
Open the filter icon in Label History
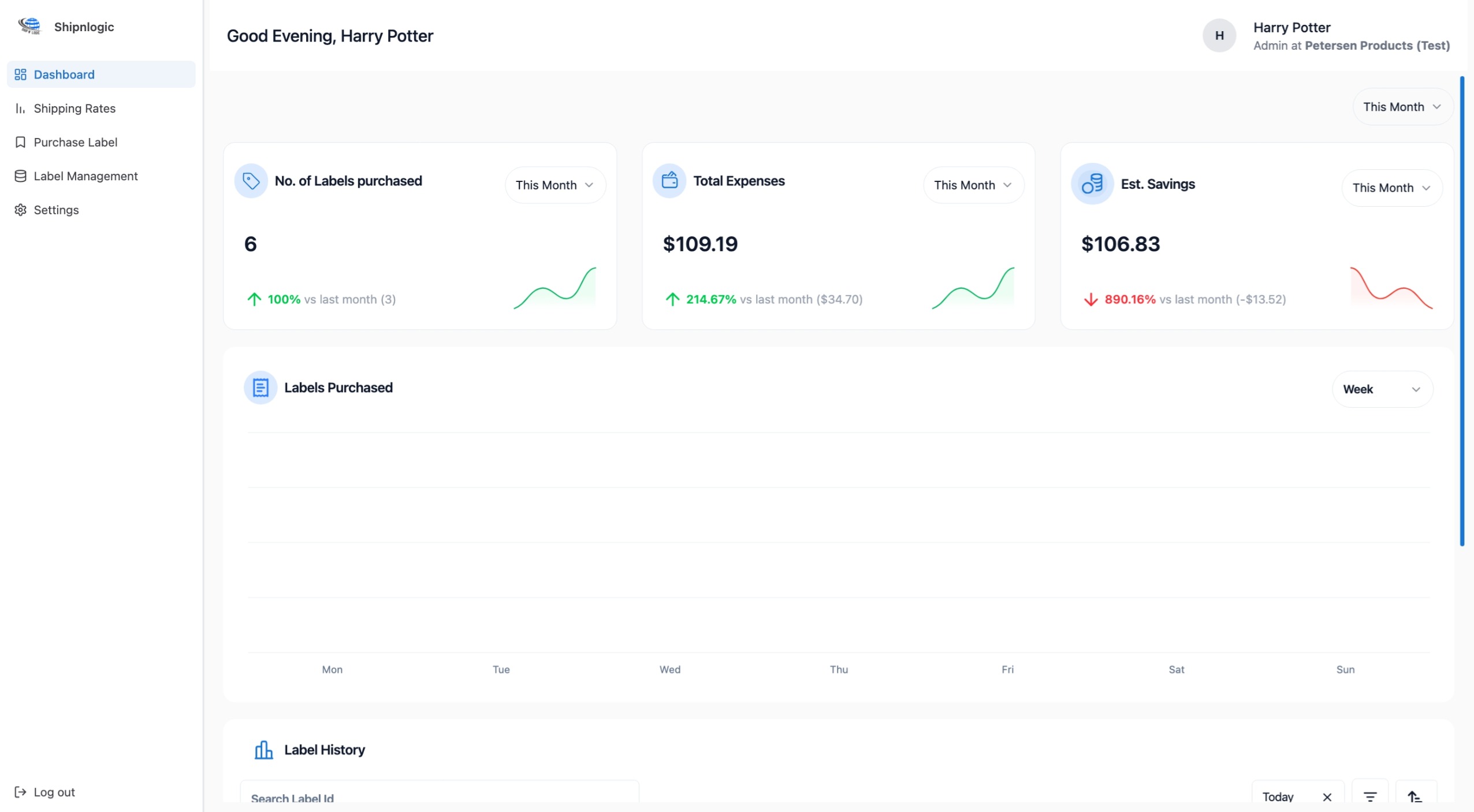pos(1369,796)
